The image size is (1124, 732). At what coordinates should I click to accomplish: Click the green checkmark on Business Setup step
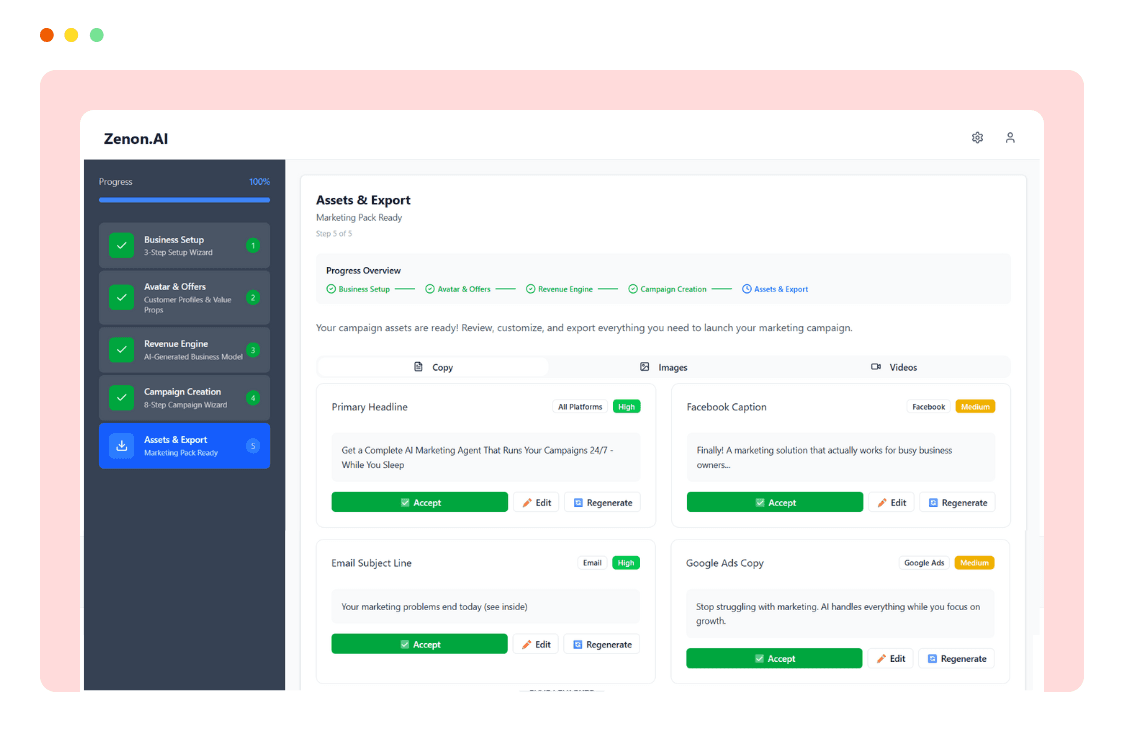(120, 244)
